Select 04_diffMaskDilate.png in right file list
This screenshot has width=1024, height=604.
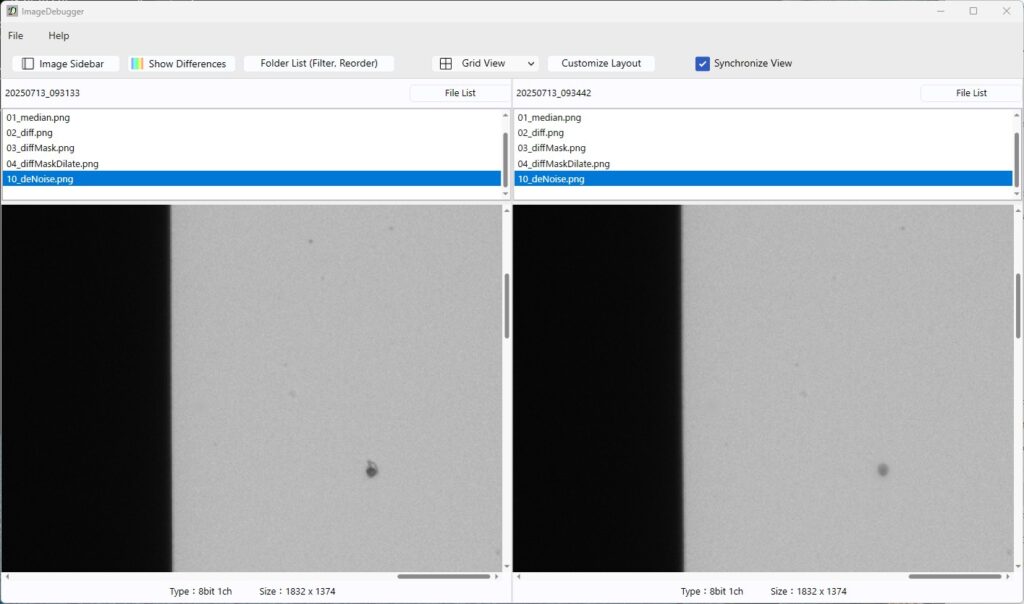tap(563, 164)
